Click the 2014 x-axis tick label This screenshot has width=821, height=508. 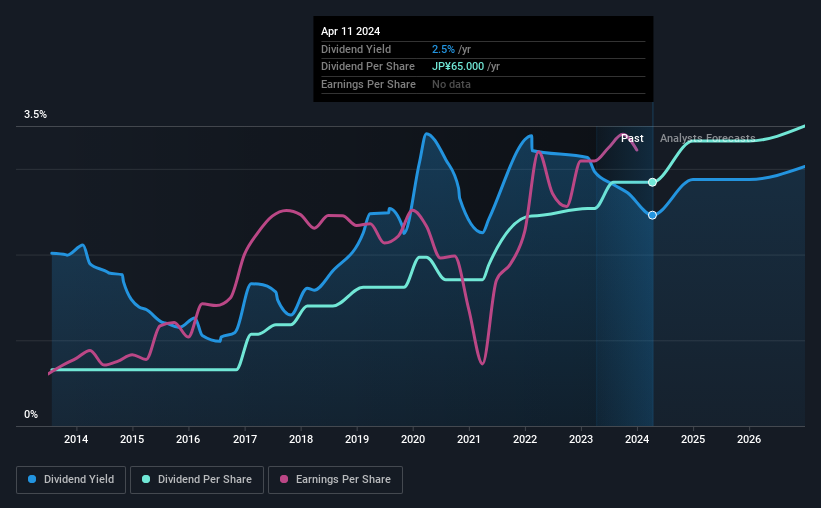tap(76, 439)
